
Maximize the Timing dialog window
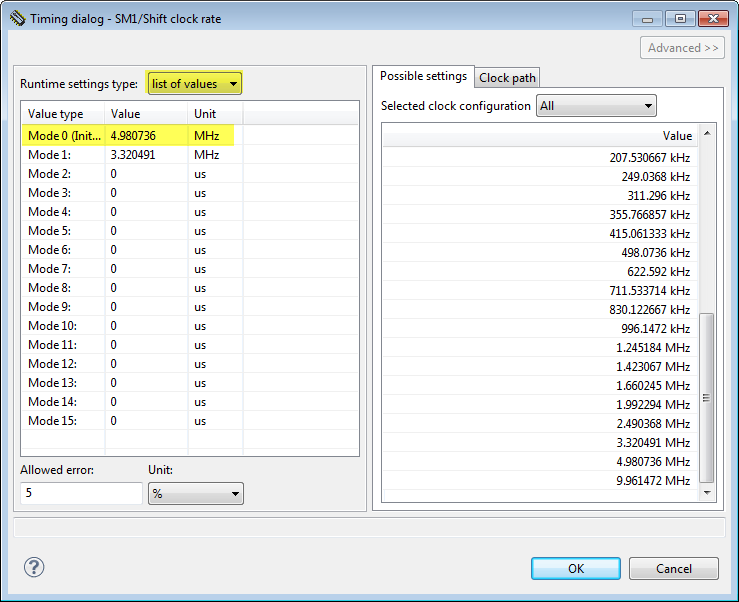coord(680,18)
